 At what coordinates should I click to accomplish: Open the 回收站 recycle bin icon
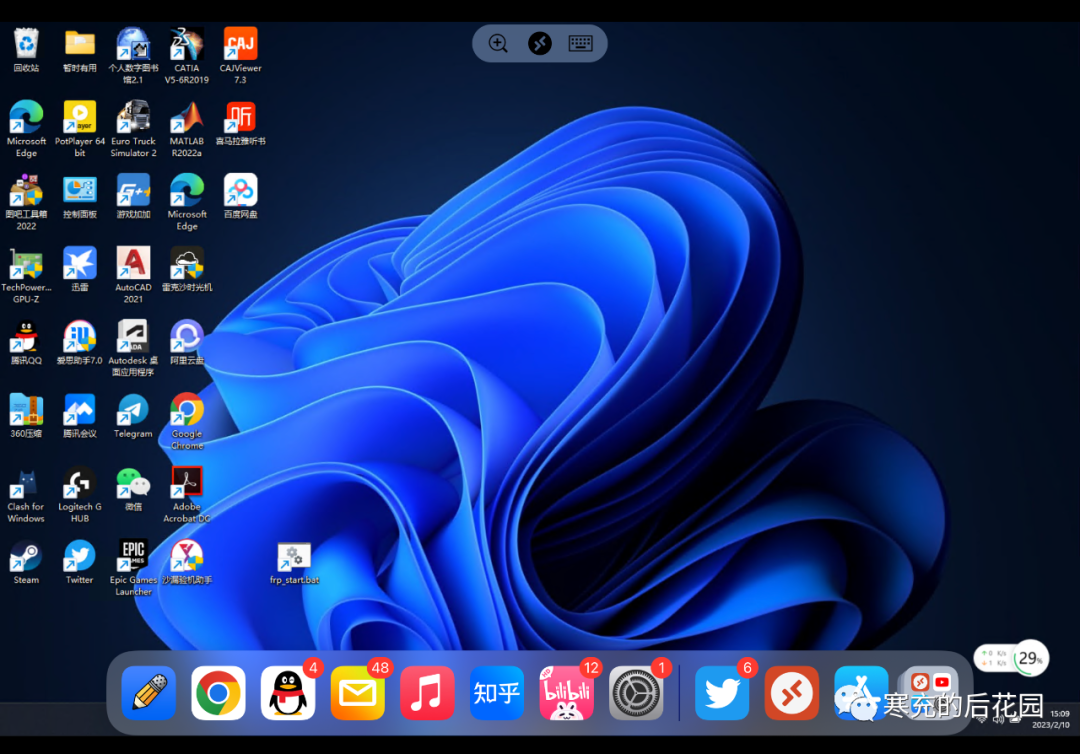coord(26,50)
